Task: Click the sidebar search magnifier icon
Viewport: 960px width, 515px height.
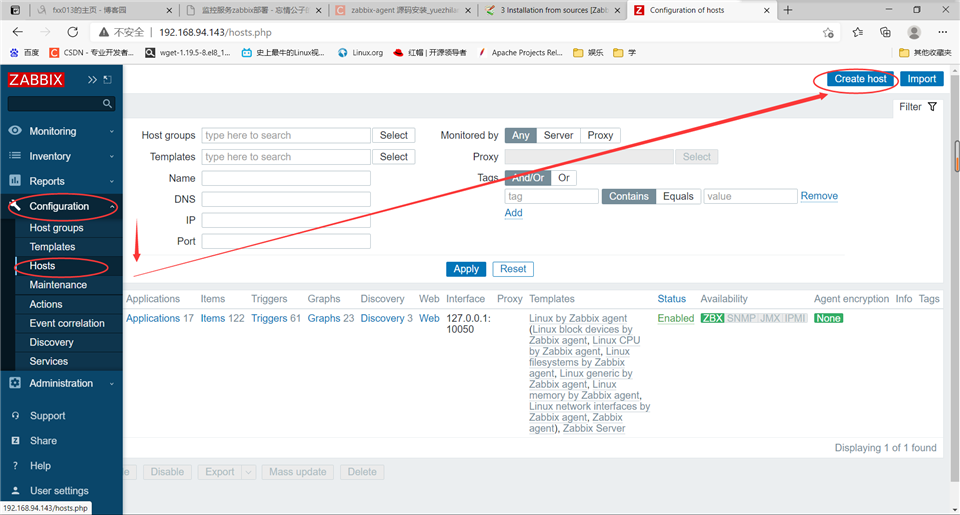Action: click(107, 103)
